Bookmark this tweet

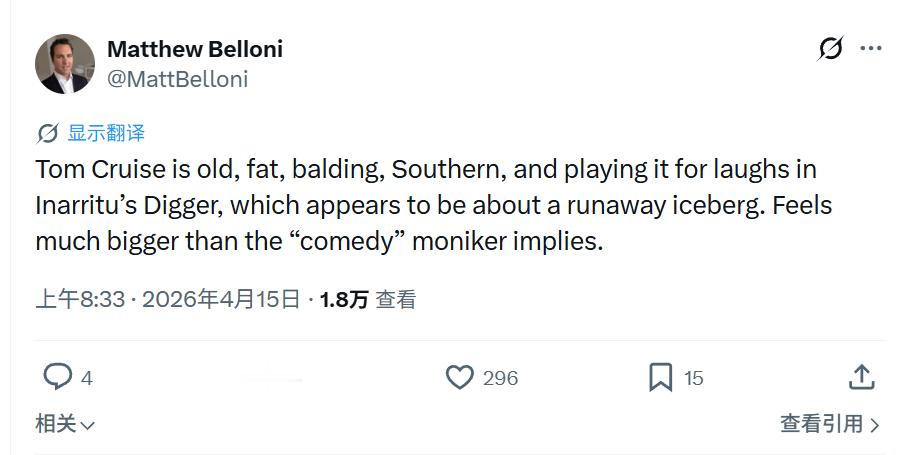point(660,377)
